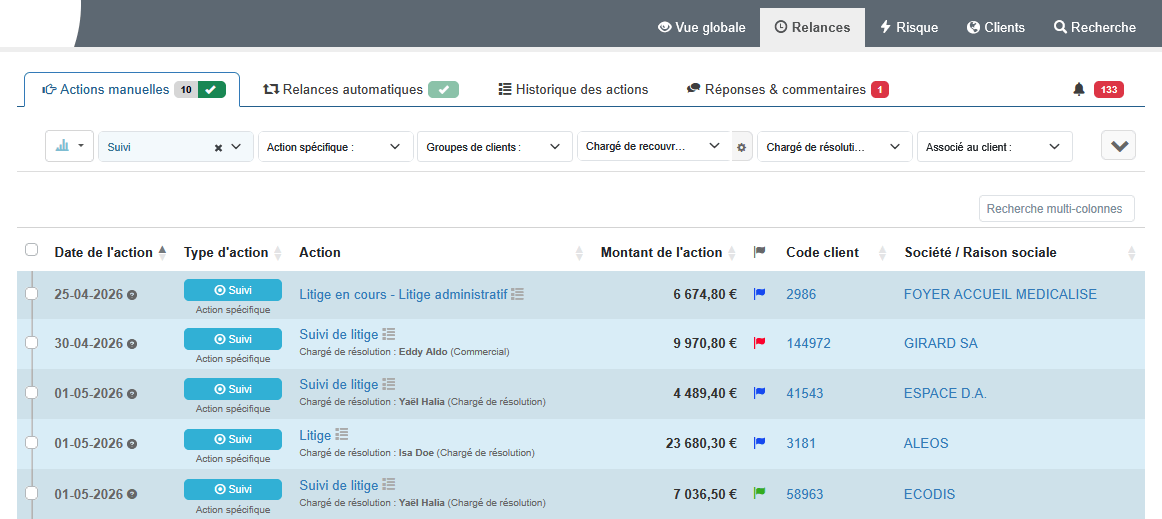Click the green flag for ECODIS
Viewport: 1162px width, 519px height.
[759, 493]
